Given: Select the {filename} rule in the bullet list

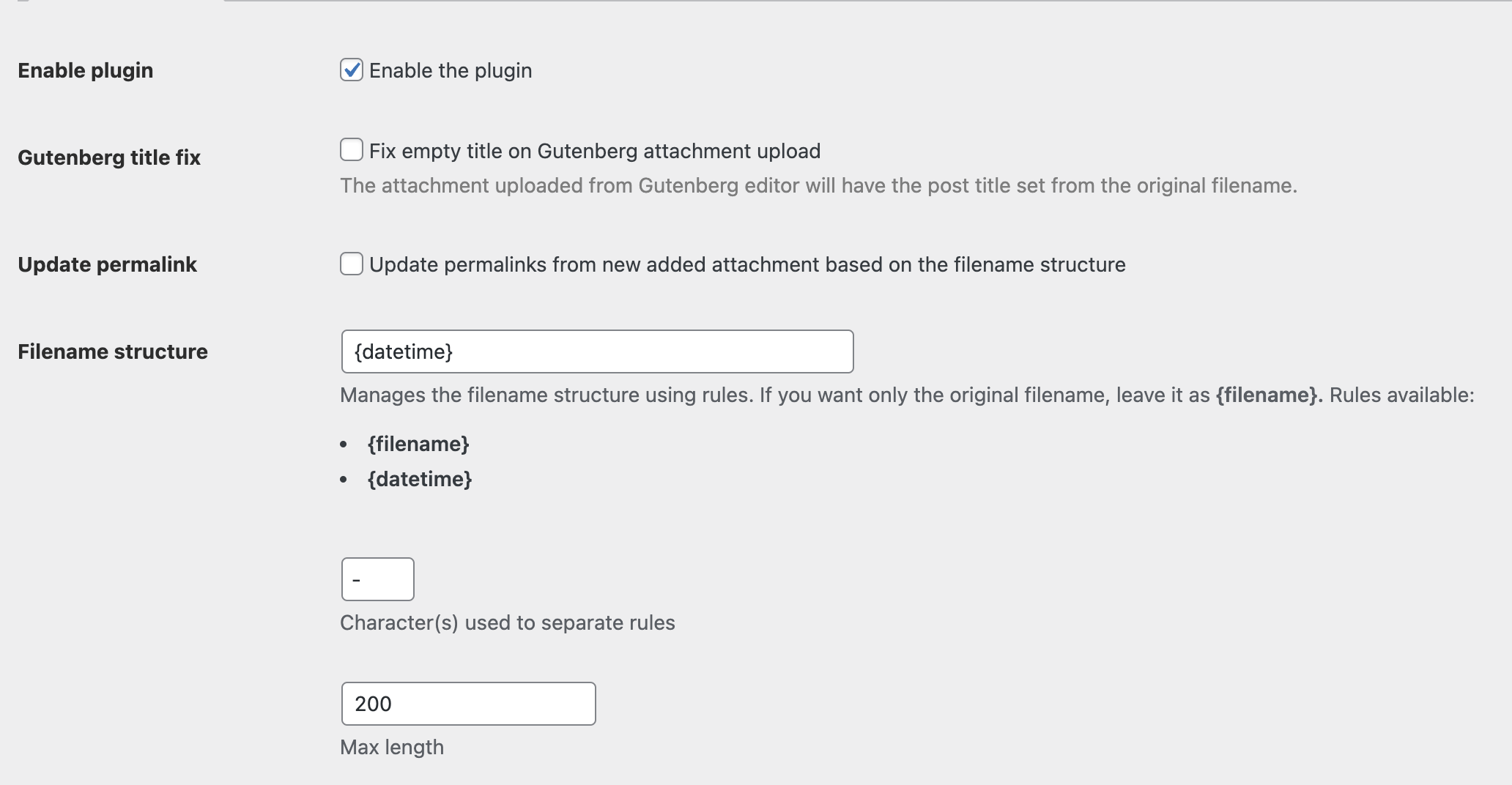Looking at the screenshot, I should tap(418, 444).
